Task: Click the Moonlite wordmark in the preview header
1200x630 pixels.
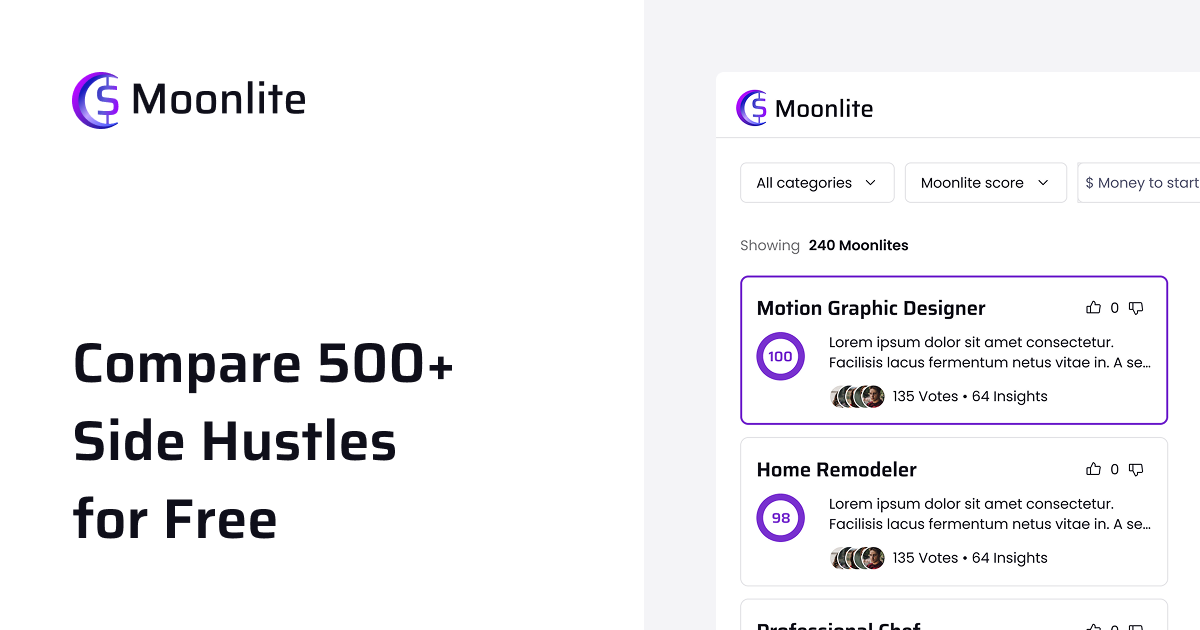Action: pos(825,107)
